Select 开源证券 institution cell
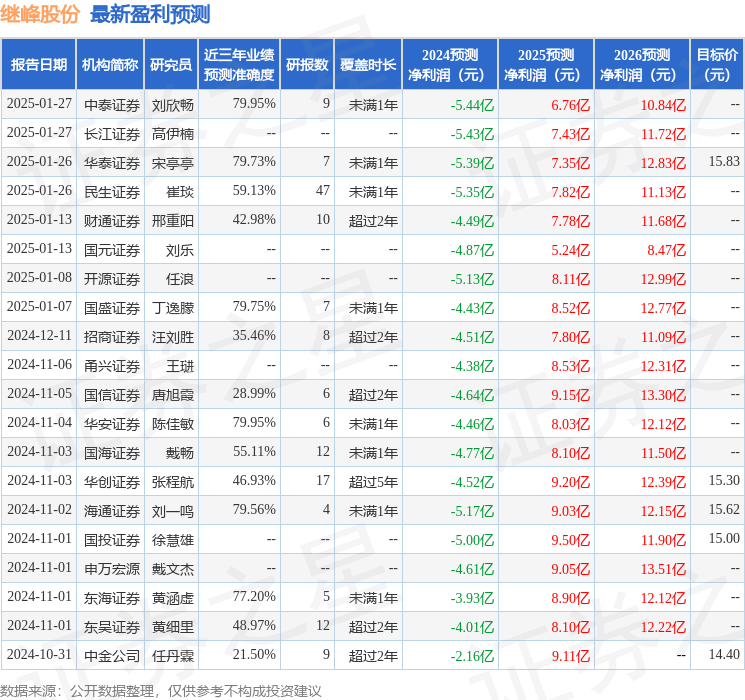The width and height of the screenshot is (745, 700). [x=112, y=279]
